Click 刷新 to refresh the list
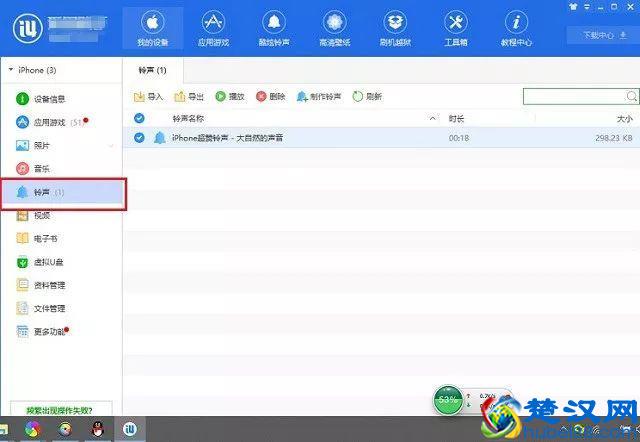 (367, 97)
